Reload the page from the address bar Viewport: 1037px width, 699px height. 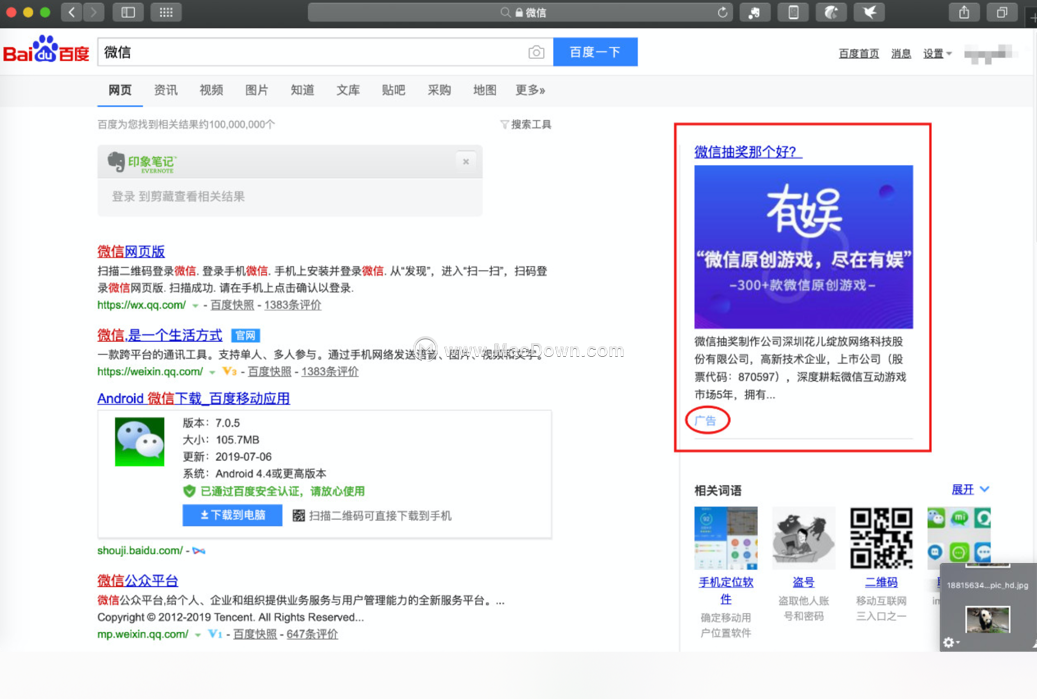point(722,12)
